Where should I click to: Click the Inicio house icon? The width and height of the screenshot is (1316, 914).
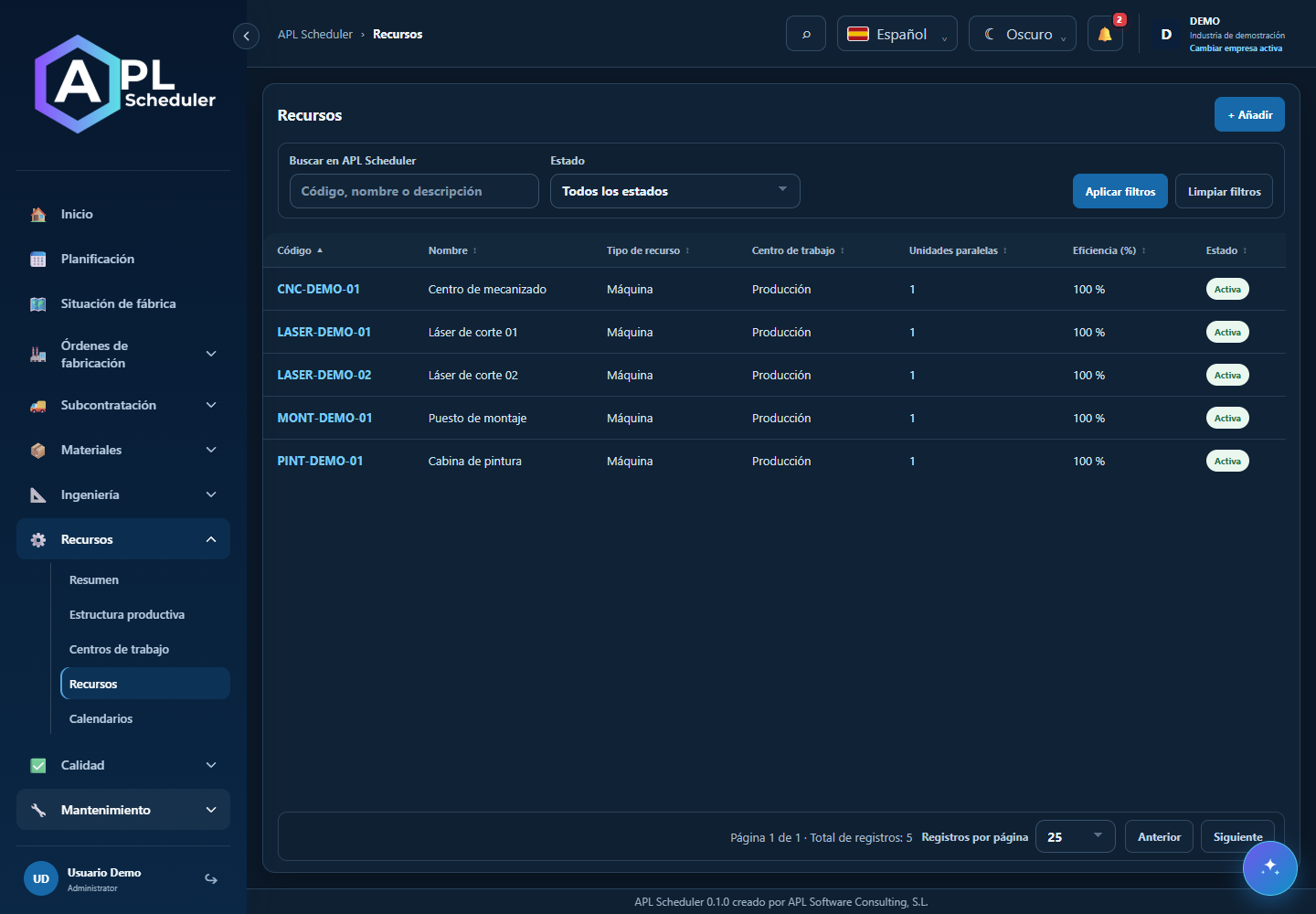tap(38, 214)
